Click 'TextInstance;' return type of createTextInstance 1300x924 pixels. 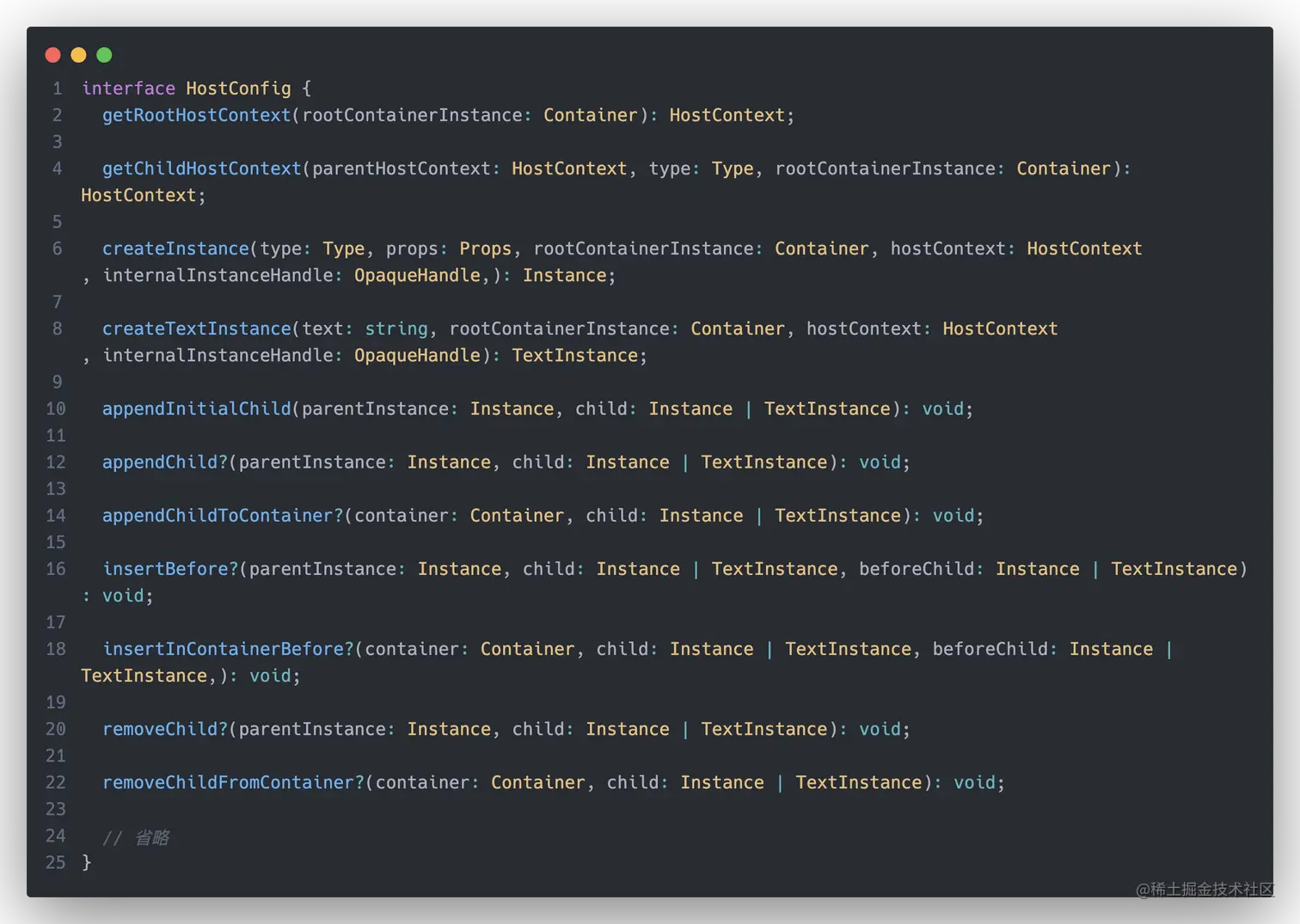pyautogui.click(x=579, y=355)
